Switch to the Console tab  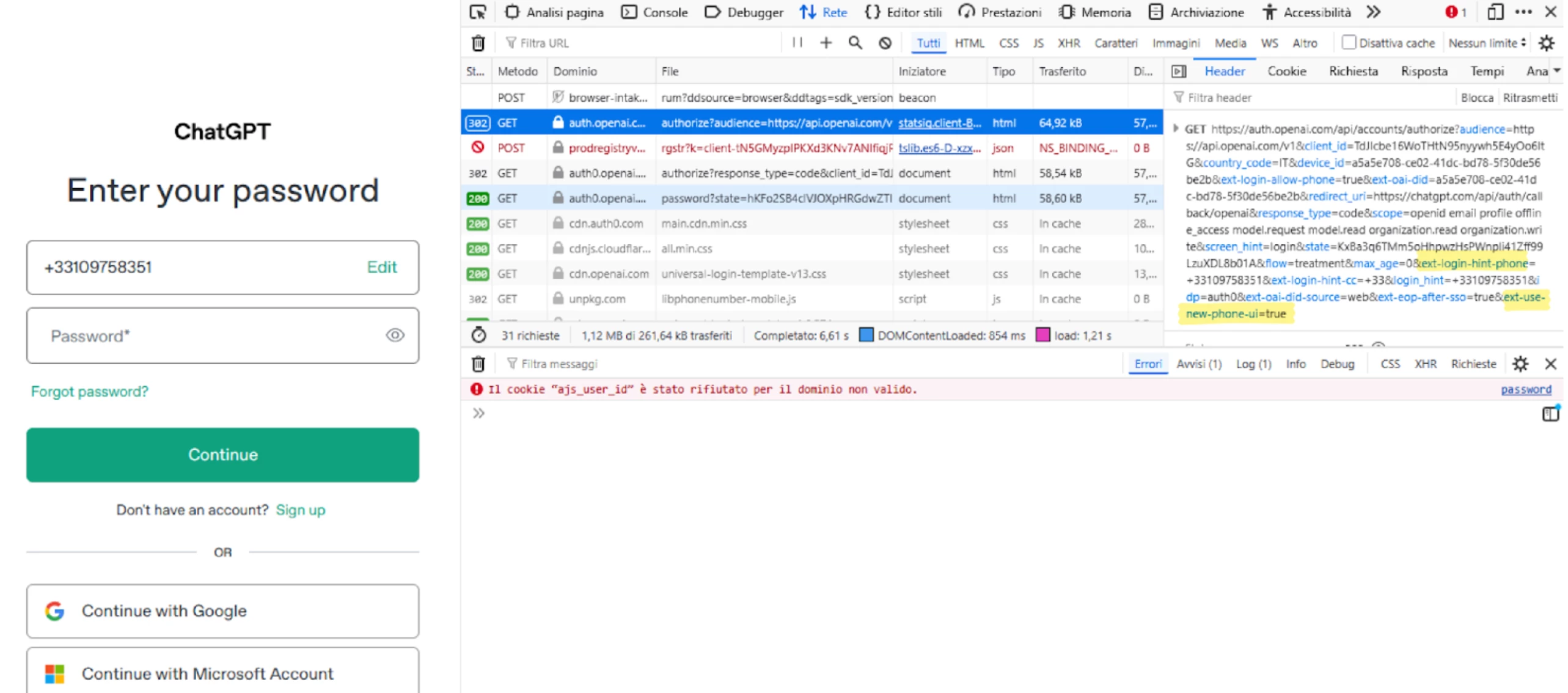[x=654, y=12]
